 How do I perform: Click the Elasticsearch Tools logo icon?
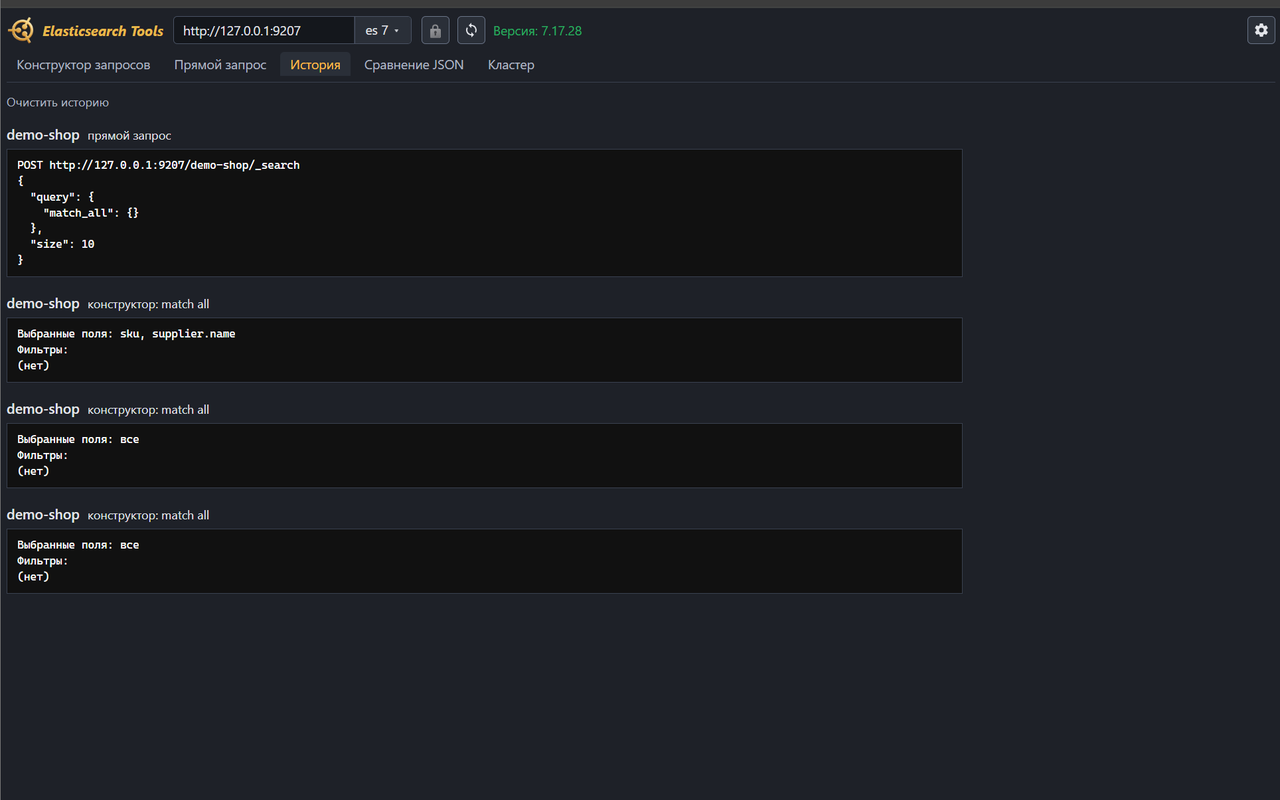21,30
